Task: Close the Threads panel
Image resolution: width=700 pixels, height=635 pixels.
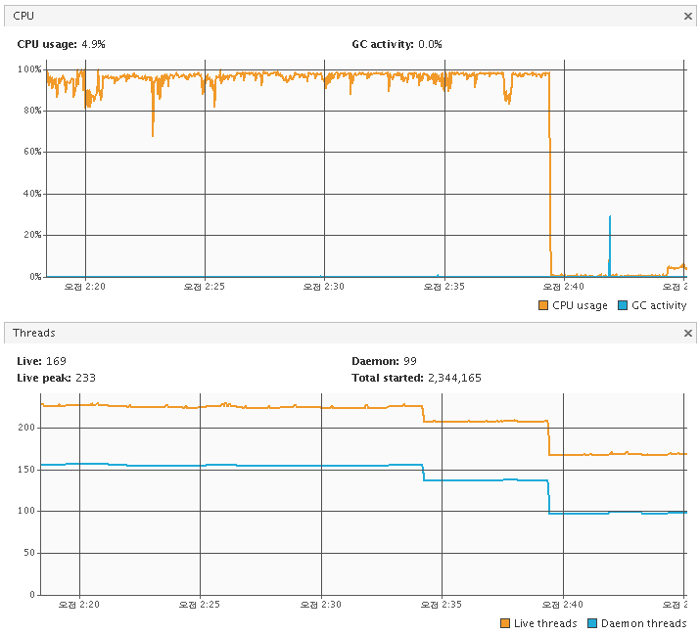Action: point(688,333)
